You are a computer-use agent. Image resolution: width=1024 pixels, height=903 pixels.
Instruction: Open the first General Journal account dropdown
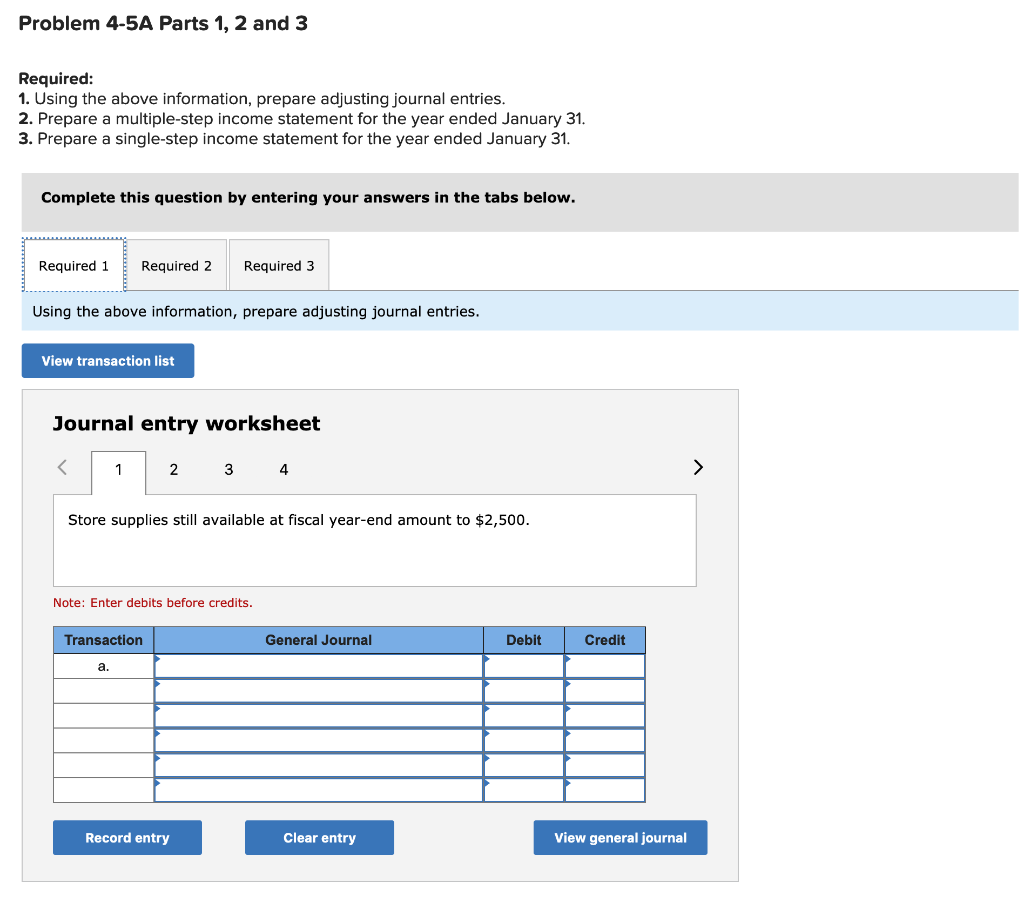(x=318, y=665)
